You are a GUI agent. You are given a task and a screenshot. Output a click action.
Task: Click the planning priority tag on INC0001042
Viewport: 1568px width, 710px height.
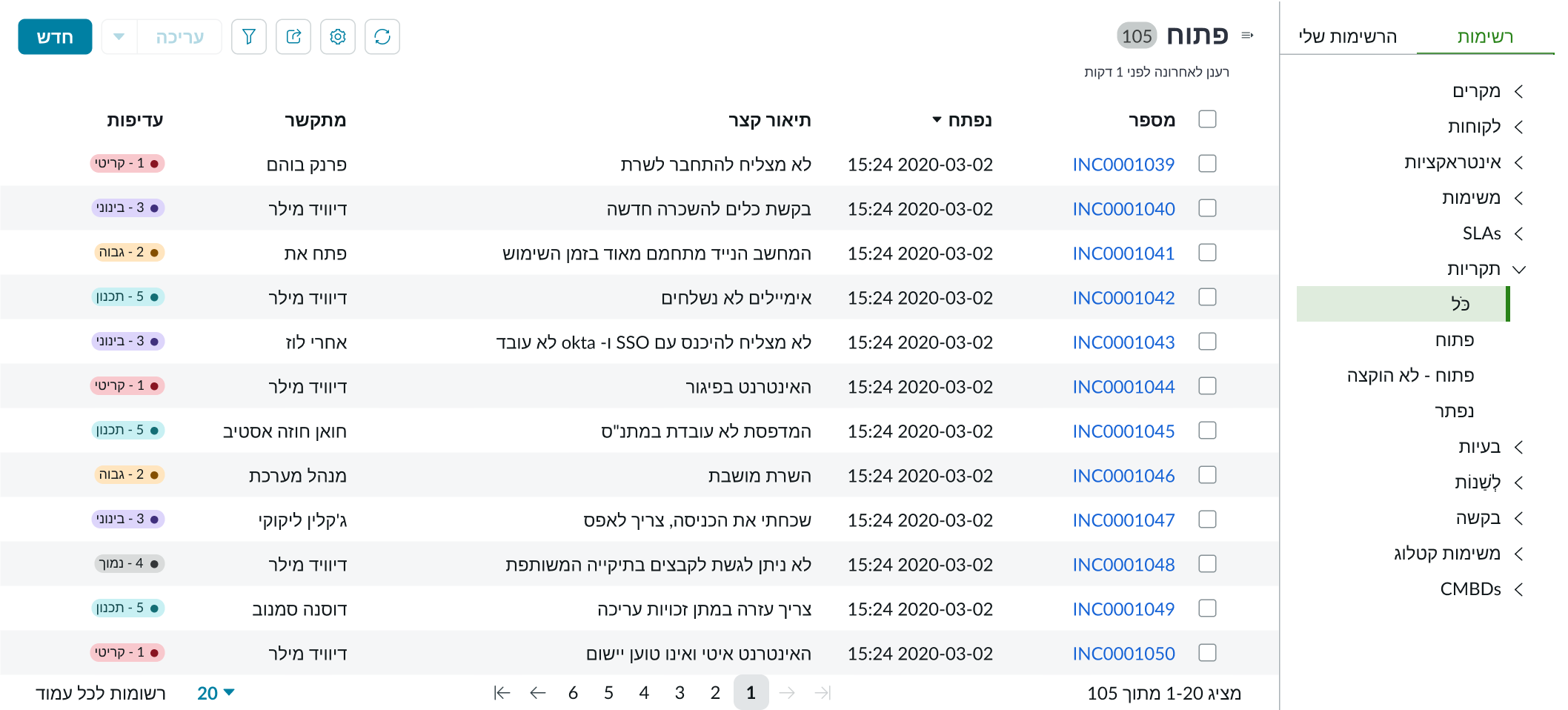pyautogui.click(x=128, y=297)
